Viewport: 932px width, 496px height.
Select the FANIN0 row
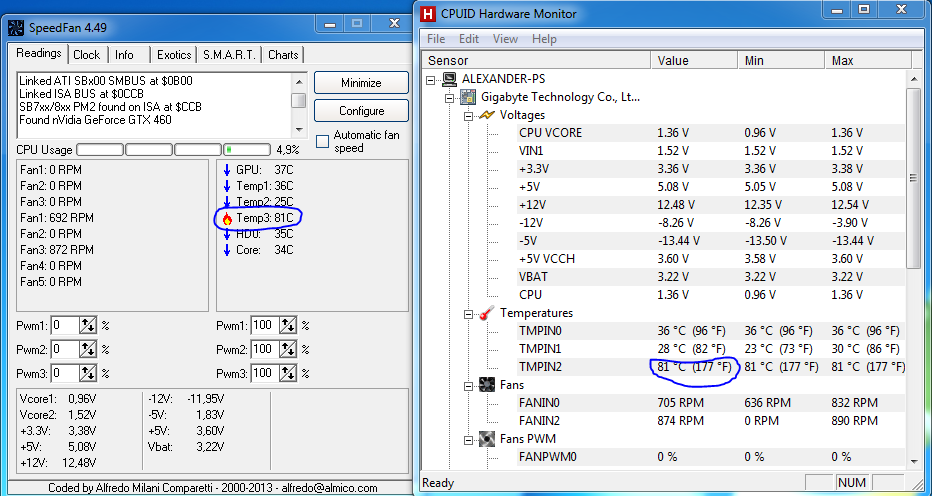pos(710,403)
